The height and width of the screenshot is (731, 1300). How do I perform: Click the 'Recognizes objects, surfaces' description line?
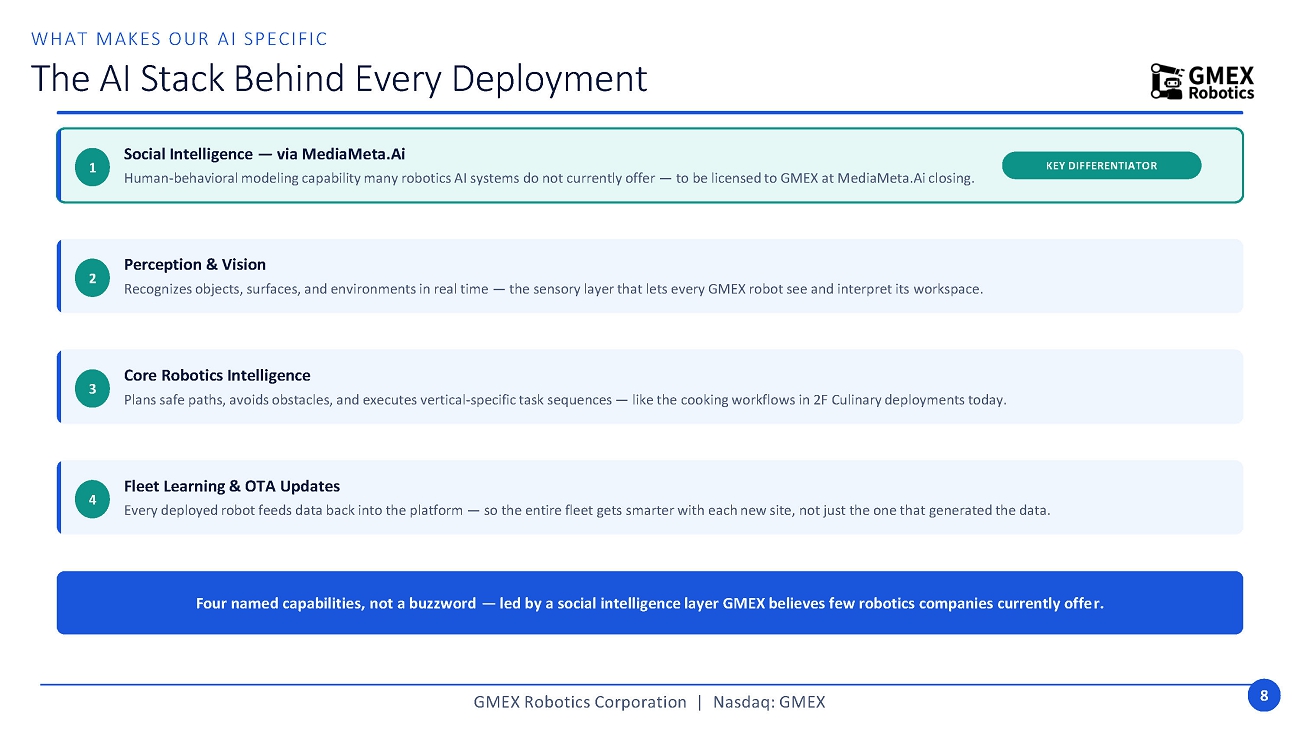tap(553, 289)
